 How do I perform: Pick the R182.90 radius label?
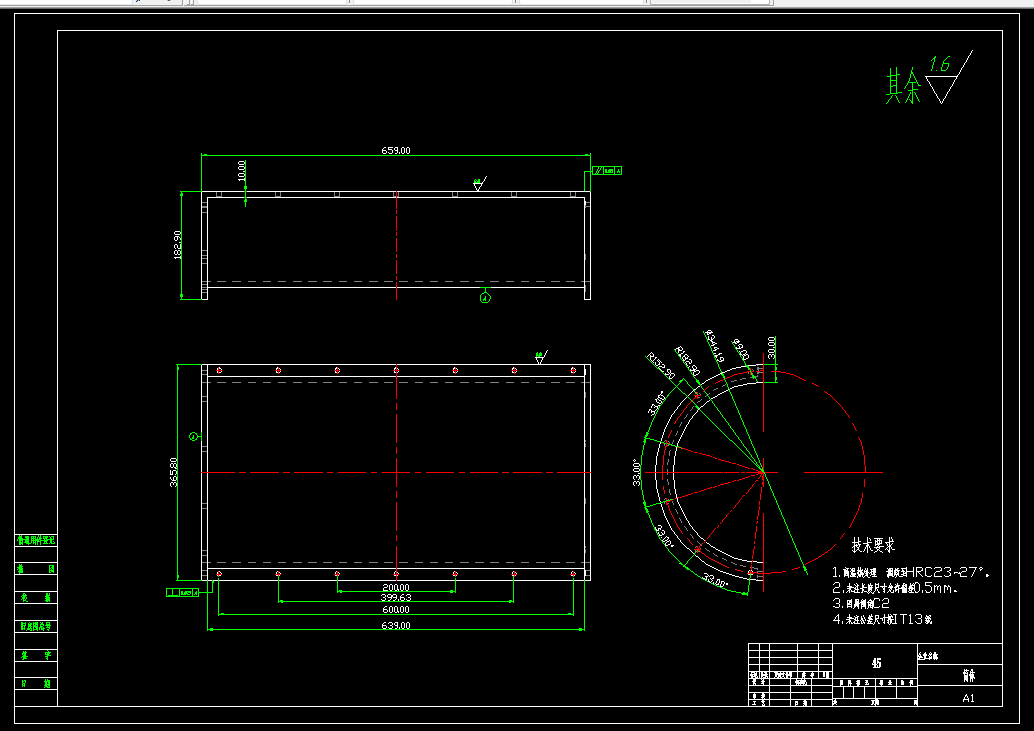pyautogui.click(x=687, y=361)
